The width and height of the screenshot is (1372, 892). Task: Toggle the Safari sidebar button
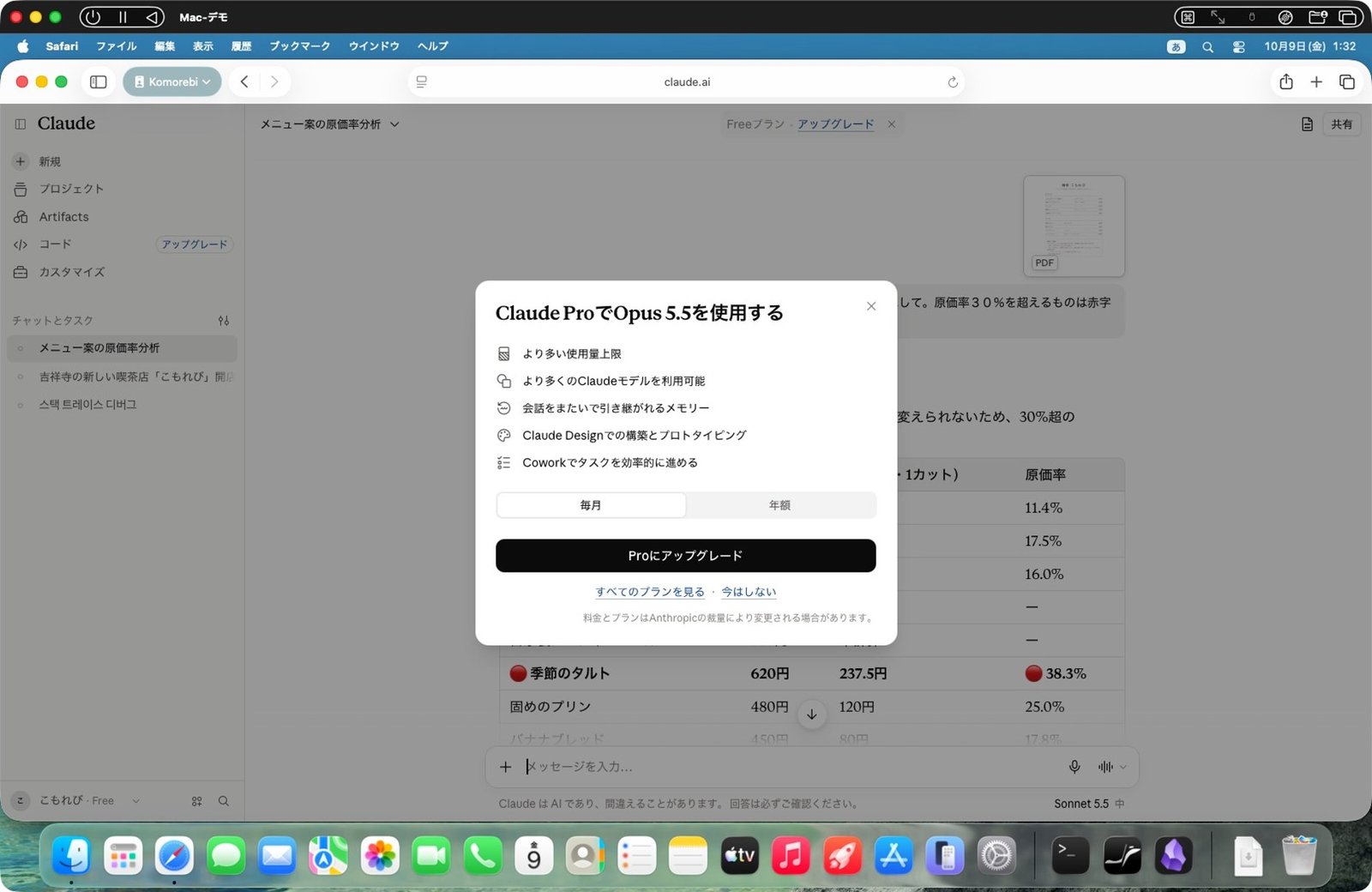coord(99,81)
